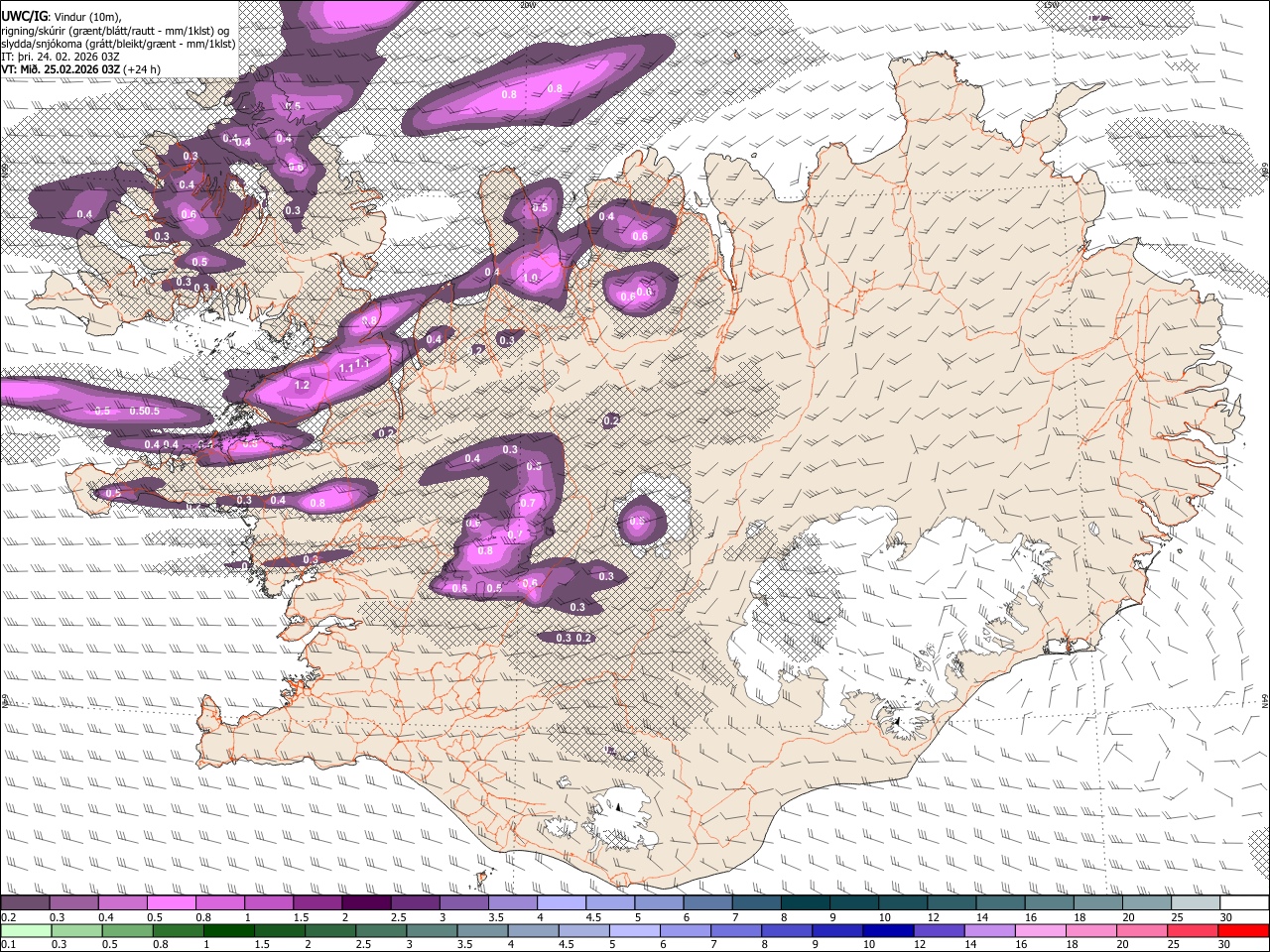This screenshot has height=952, width=1270.
Task: Select the 0.3–0.4 swatch in upper snow legend
Action: coord(73,902)
